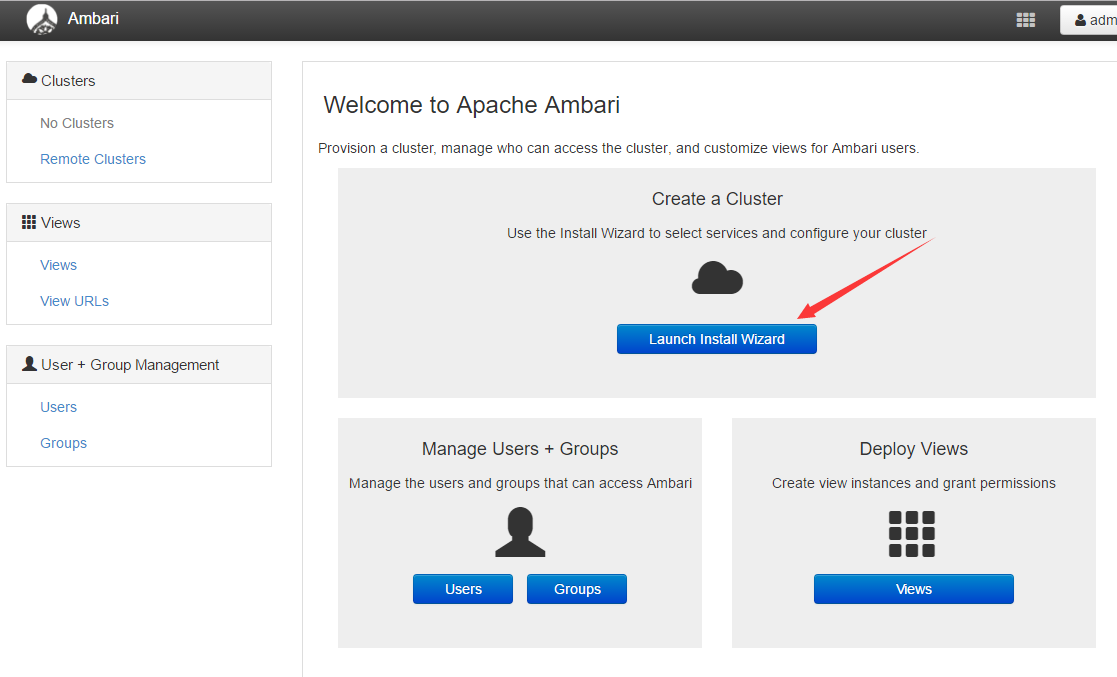Select Users in the sidebar
Viewport: 1117px width, 677px height.
58,407
